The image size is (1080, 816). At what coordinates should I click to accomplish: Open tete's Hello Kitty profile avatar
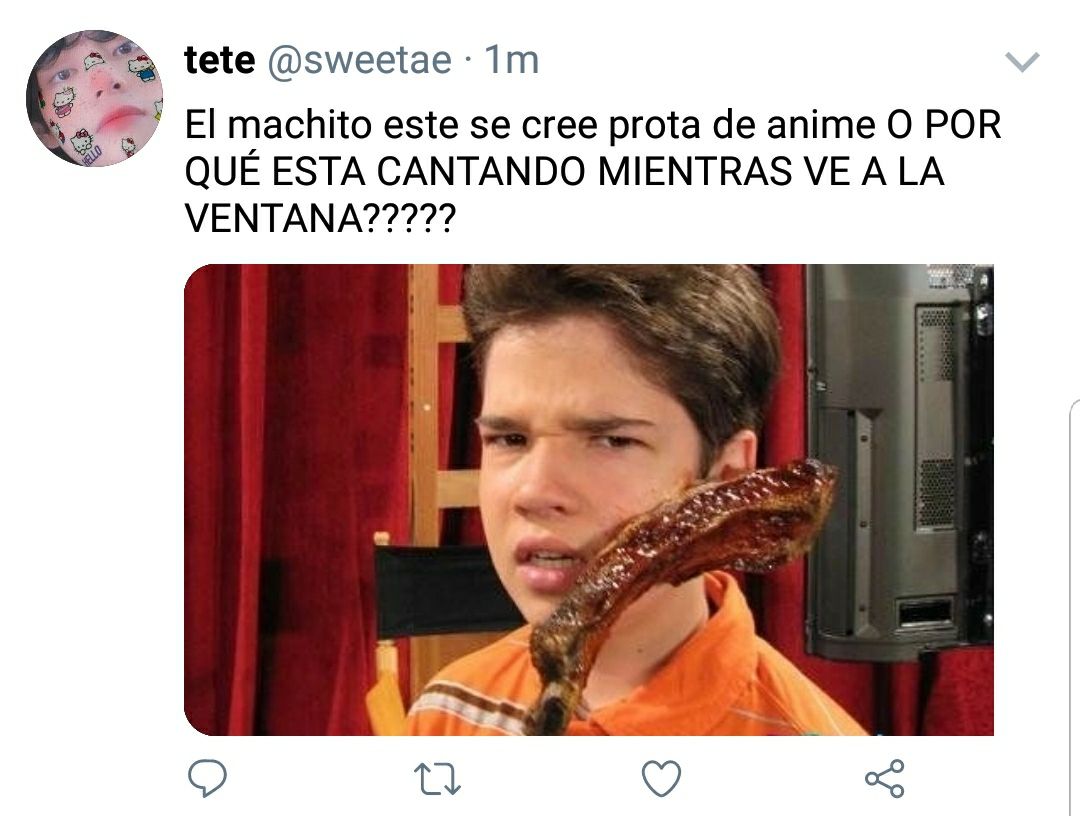(x=95, y=98)
